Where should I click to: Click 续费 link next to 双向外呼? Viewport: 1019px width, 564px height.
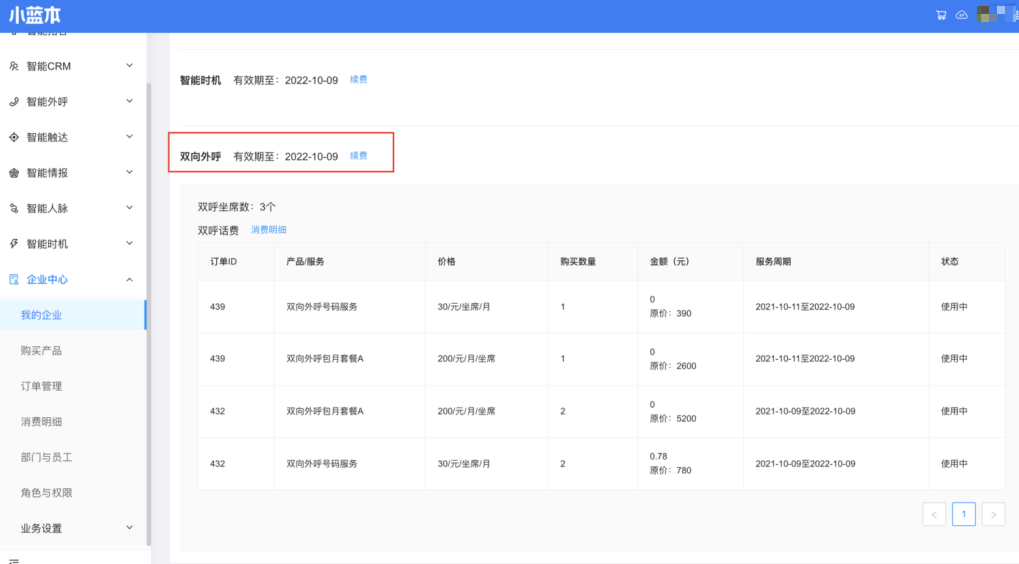coord(358,156)
